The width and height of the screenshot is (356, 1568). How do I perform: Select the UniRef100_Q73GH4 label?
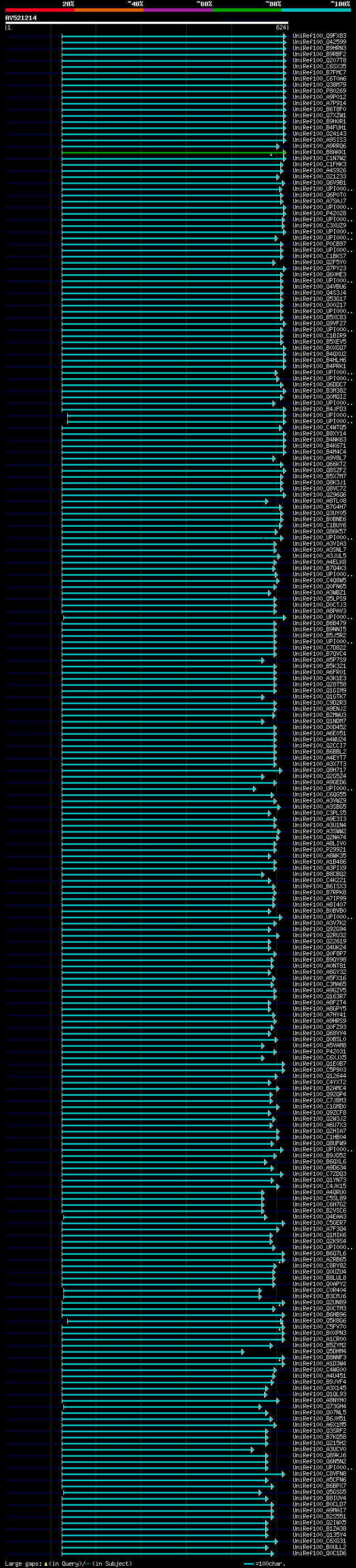319,1406
